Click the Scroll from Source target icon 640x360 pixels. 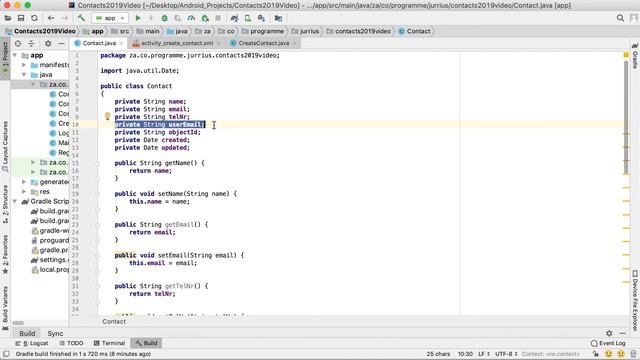click(x=18, y=43)
